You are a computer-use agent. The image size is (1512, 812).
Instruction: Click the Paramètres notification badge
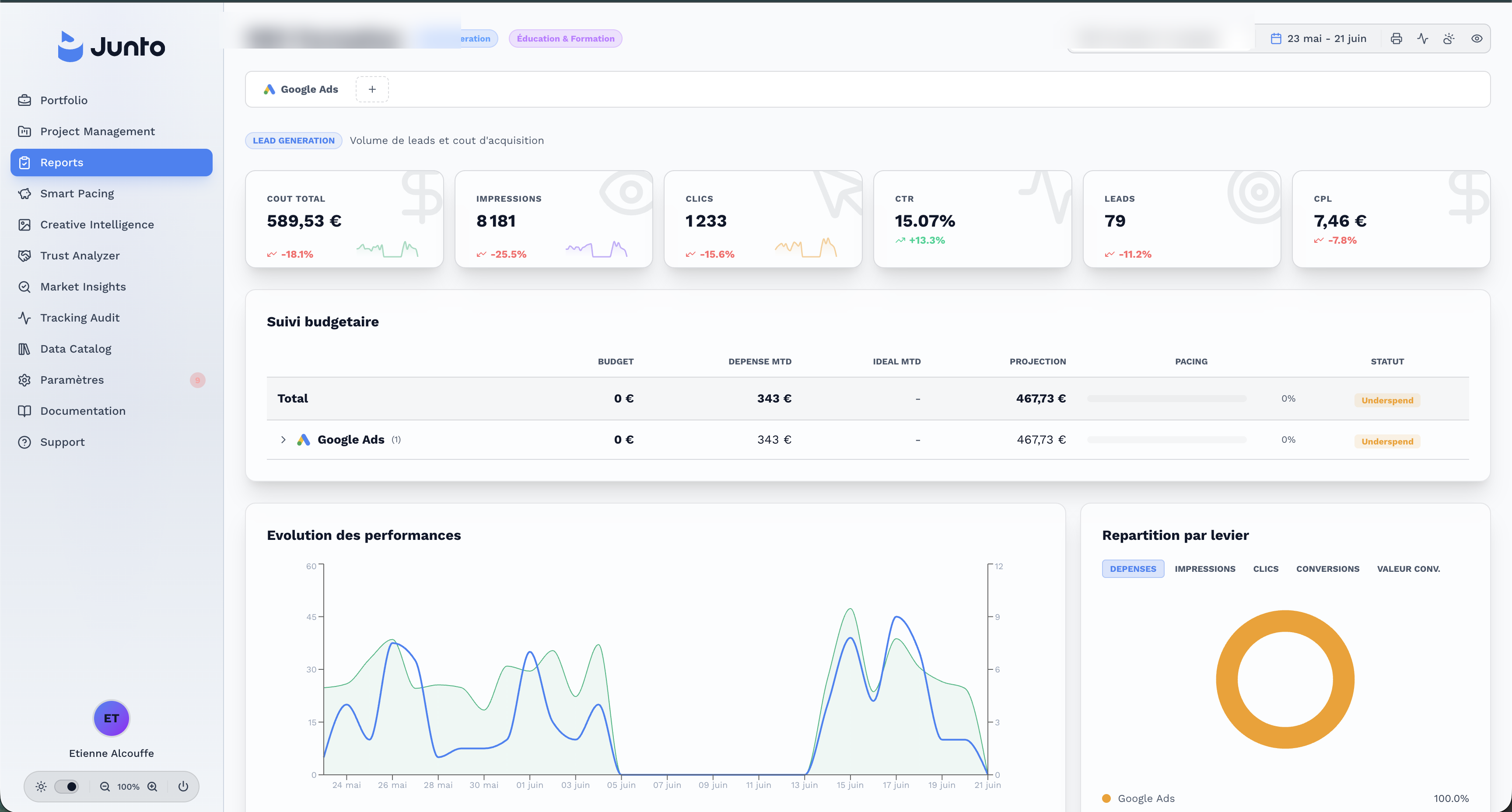[198, 381]
